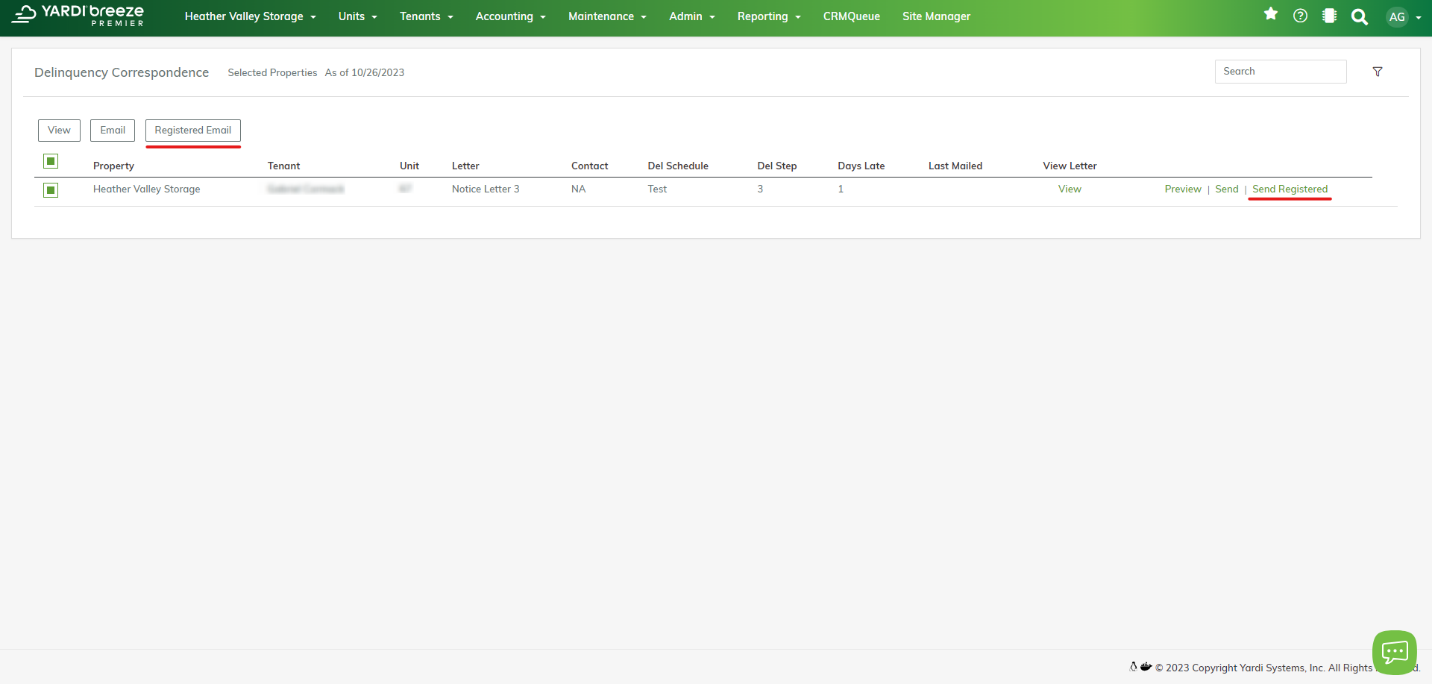Click the Send Registered link
This screenshot has width=1432, height=684.
pyautogui.click(x=1290, y=189)
